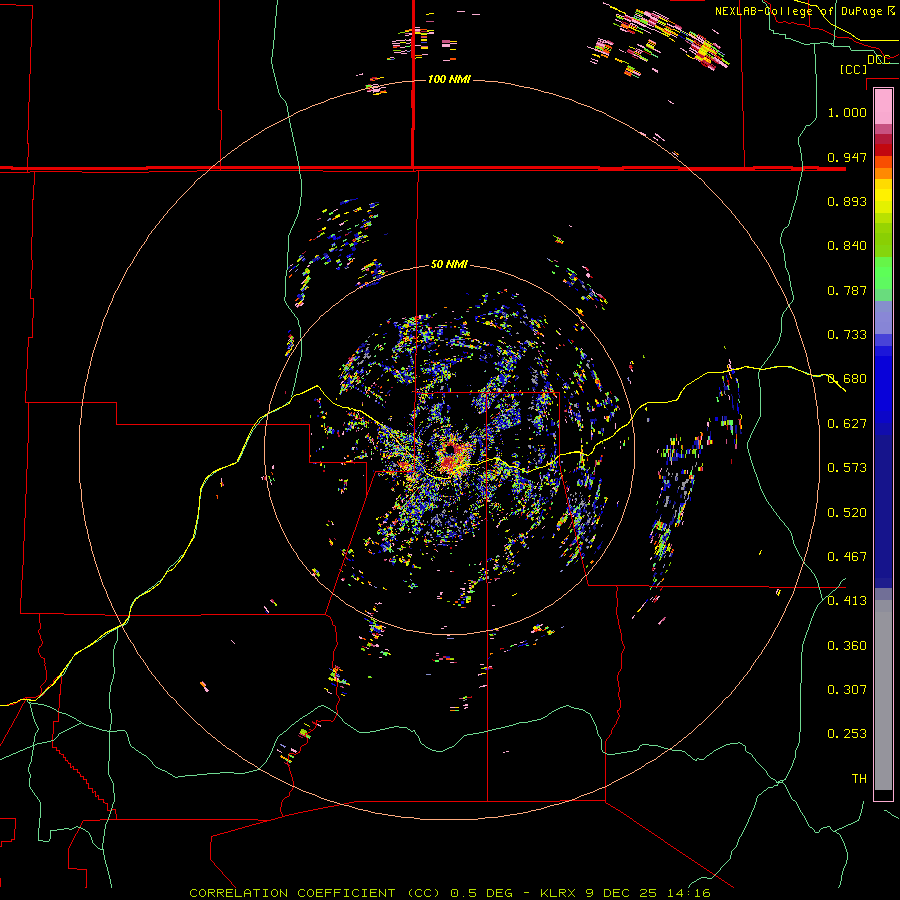
Task: Click the 0.947 value on the scale
Action: [x=847, y=157]
